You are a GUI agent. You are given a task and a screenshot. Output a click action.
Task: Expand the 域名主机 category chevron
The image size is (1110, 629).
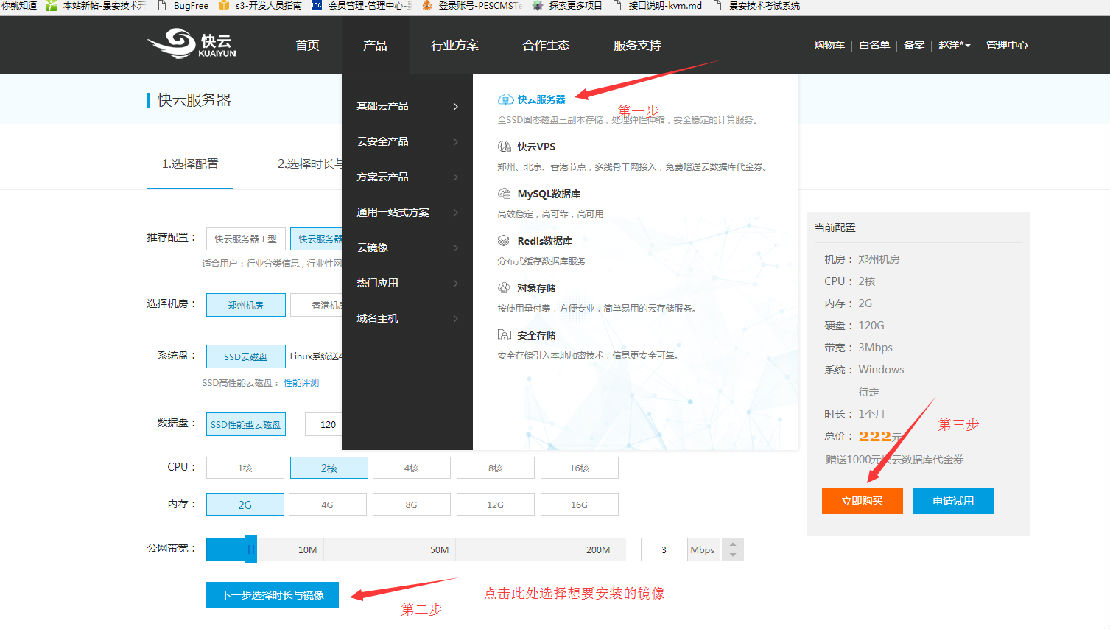pos(455,319)
